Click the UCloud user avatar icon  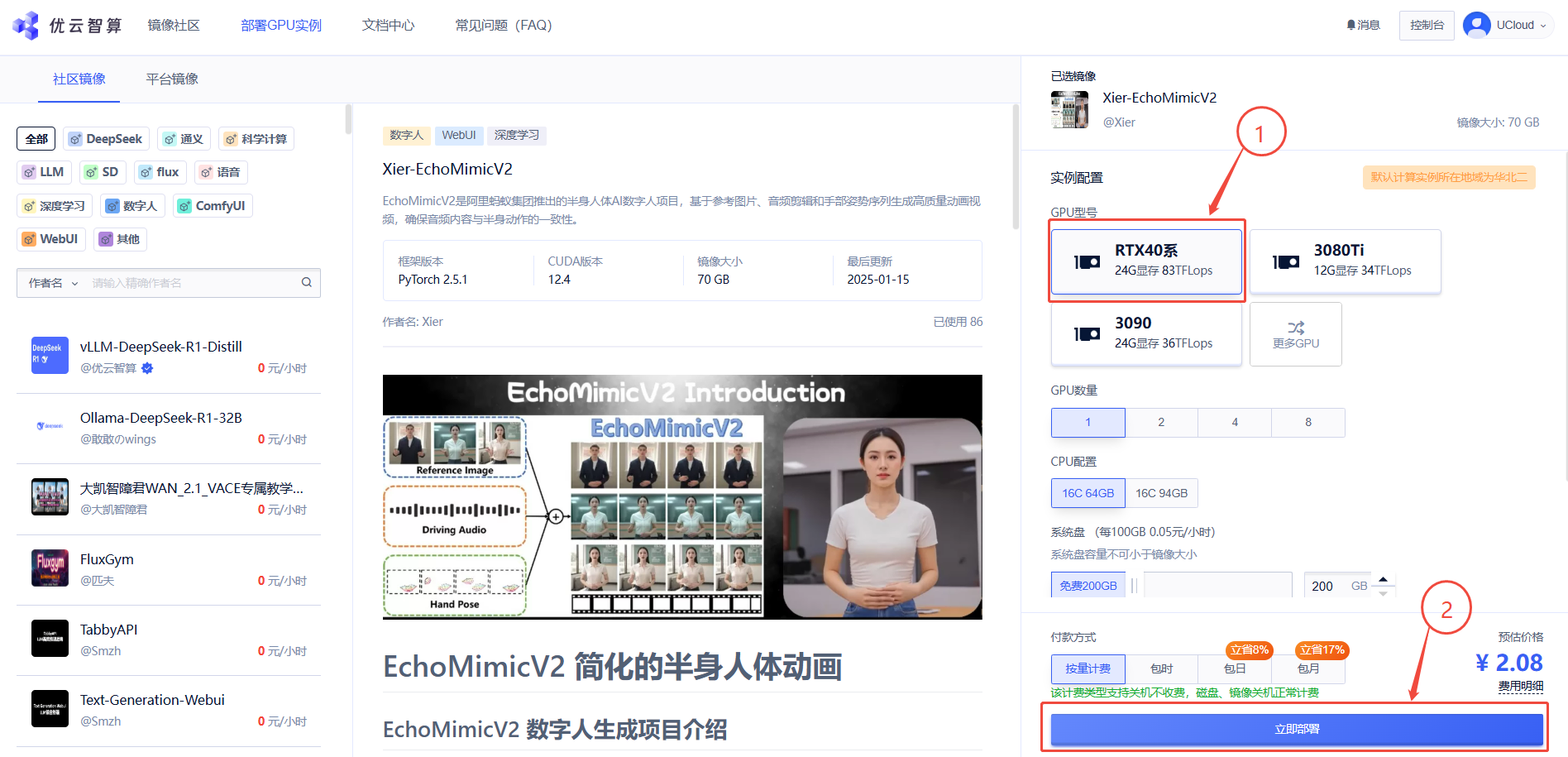1477,25
